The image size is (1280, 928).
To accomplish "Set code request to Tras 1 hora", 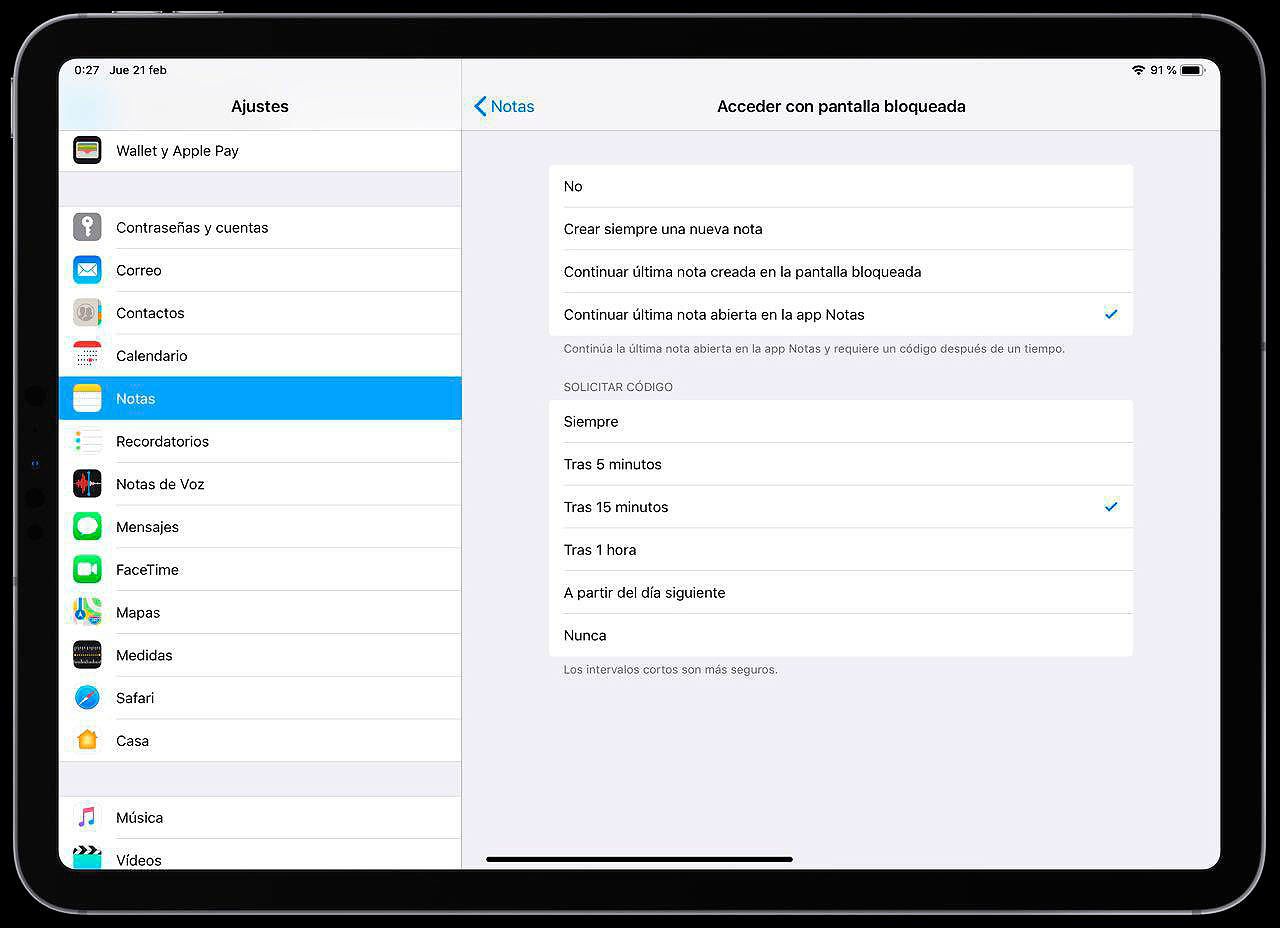I will click(841, 550).
